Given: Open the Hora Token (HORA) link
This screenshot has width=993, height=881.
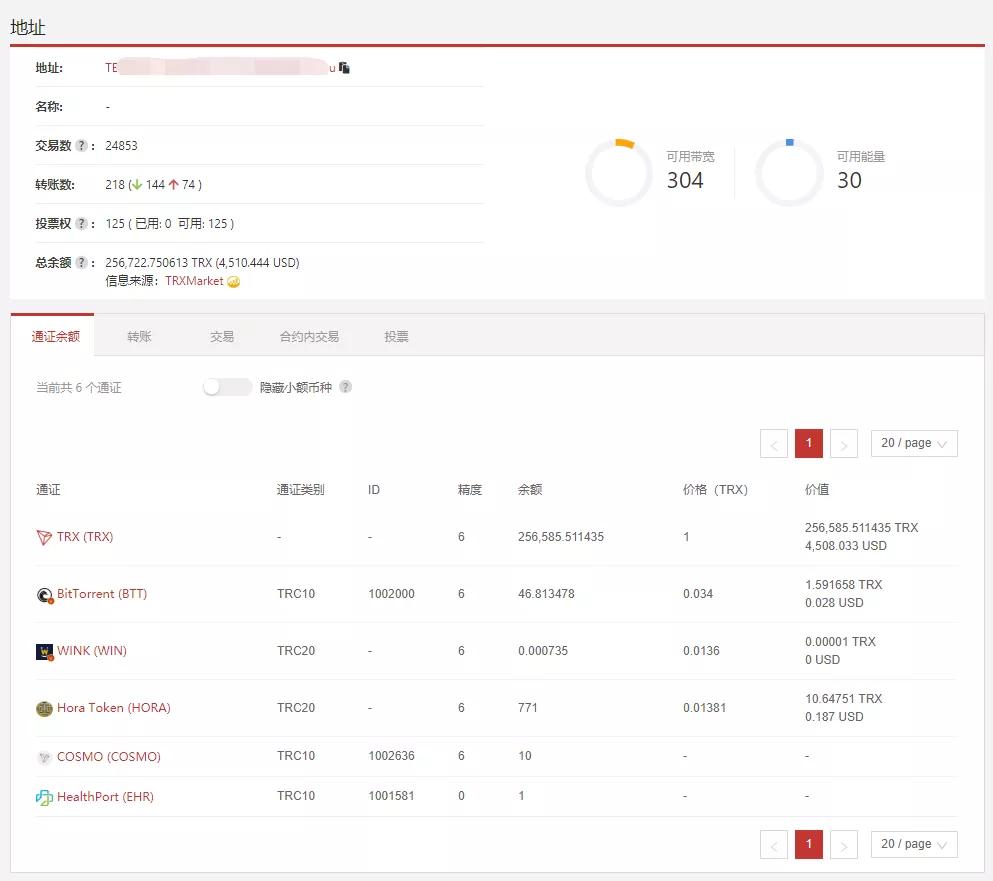Looking at the screenshot, I should point(113,708).
